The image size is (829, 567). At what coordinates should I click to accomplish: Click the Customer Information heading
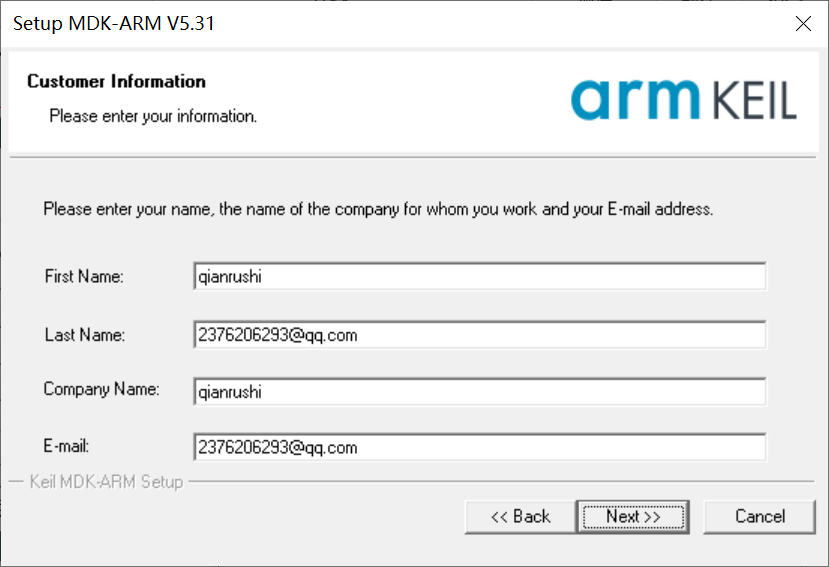pyautogui.click(x=116, y=81)
